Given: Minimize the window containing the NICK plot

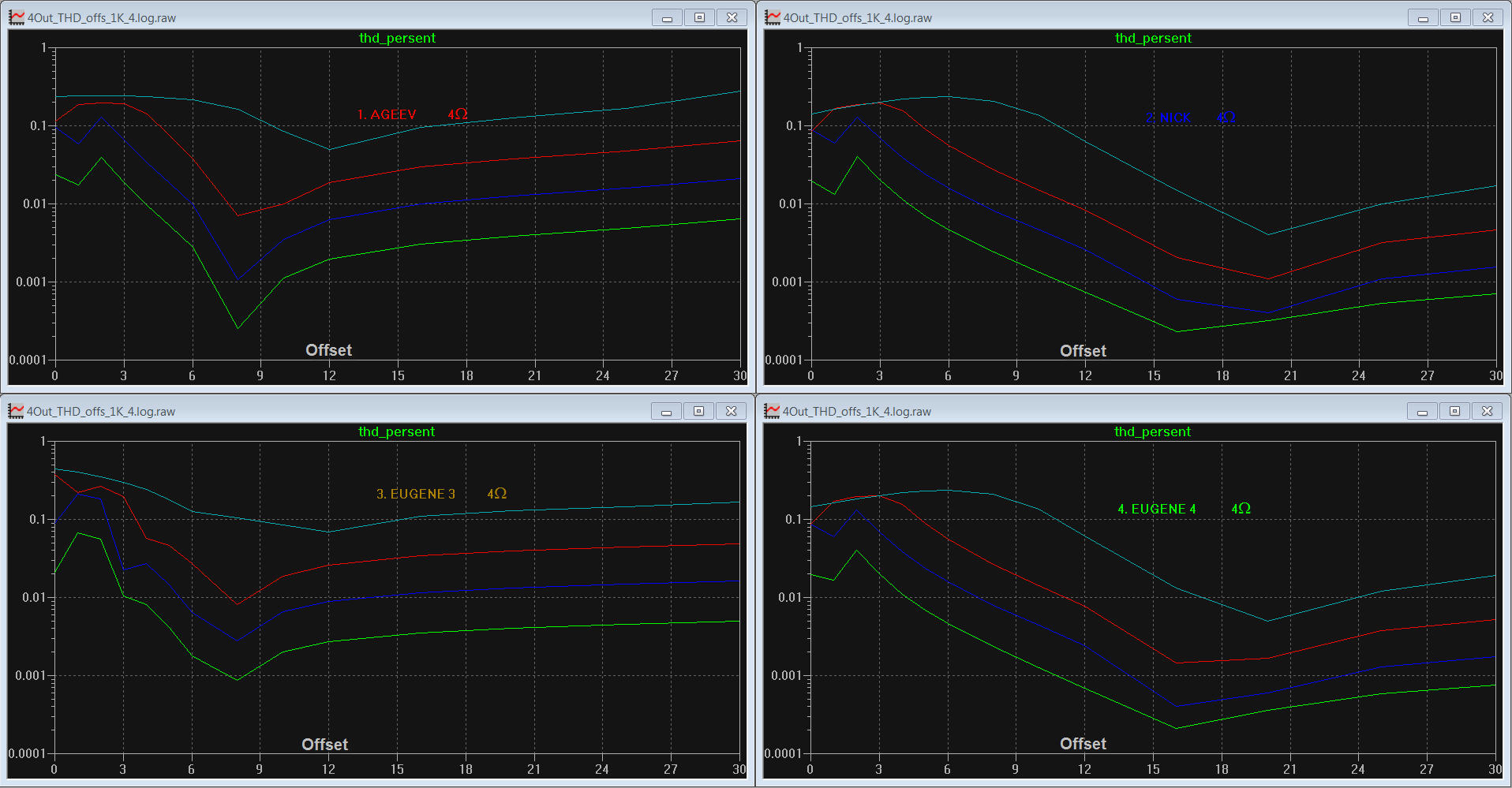Looking at the screenshot, I should click(1423, 17).
